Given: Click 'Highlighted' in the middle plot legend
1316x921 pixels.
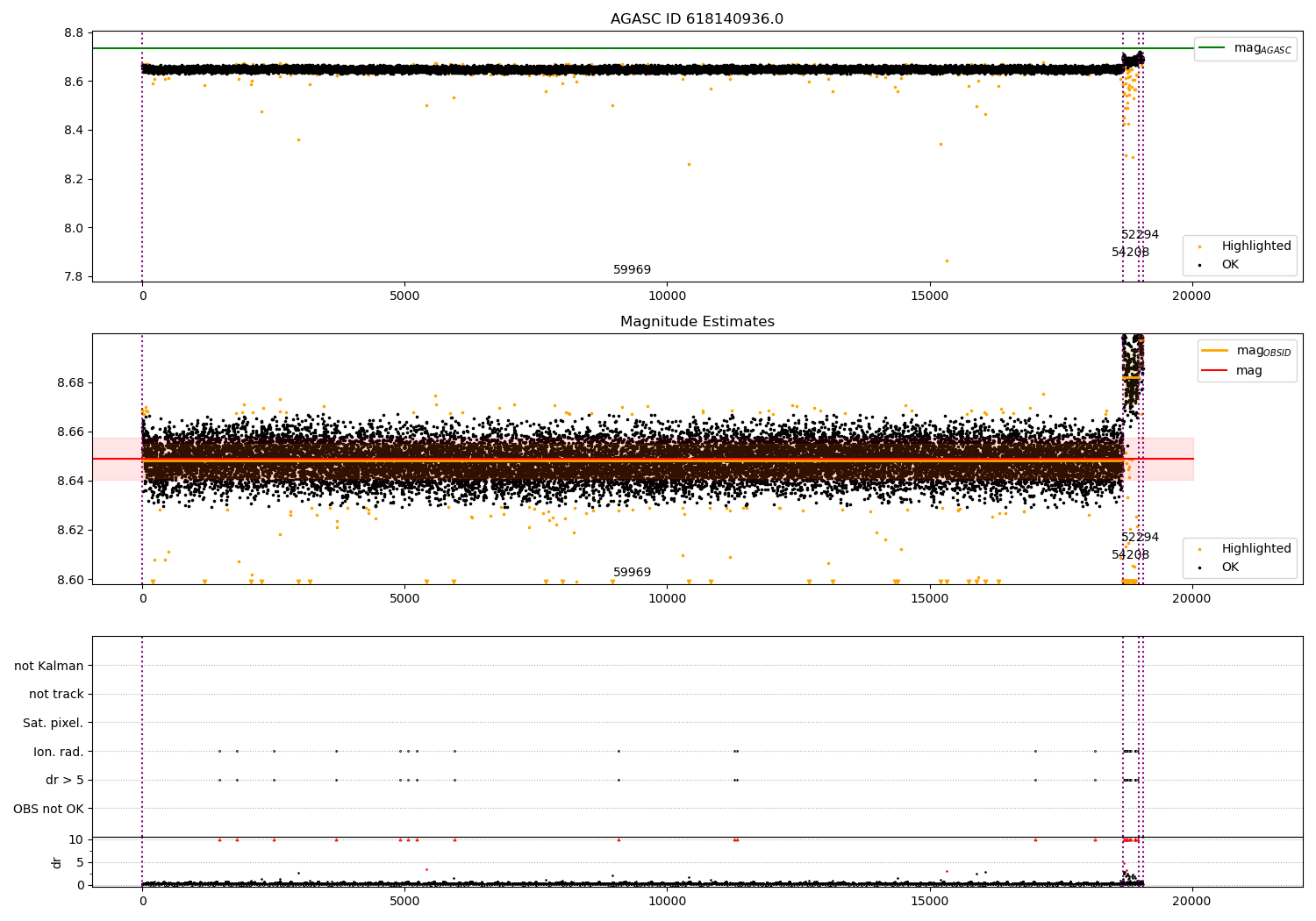Looking at the screenshot, I should point(1255,549).
